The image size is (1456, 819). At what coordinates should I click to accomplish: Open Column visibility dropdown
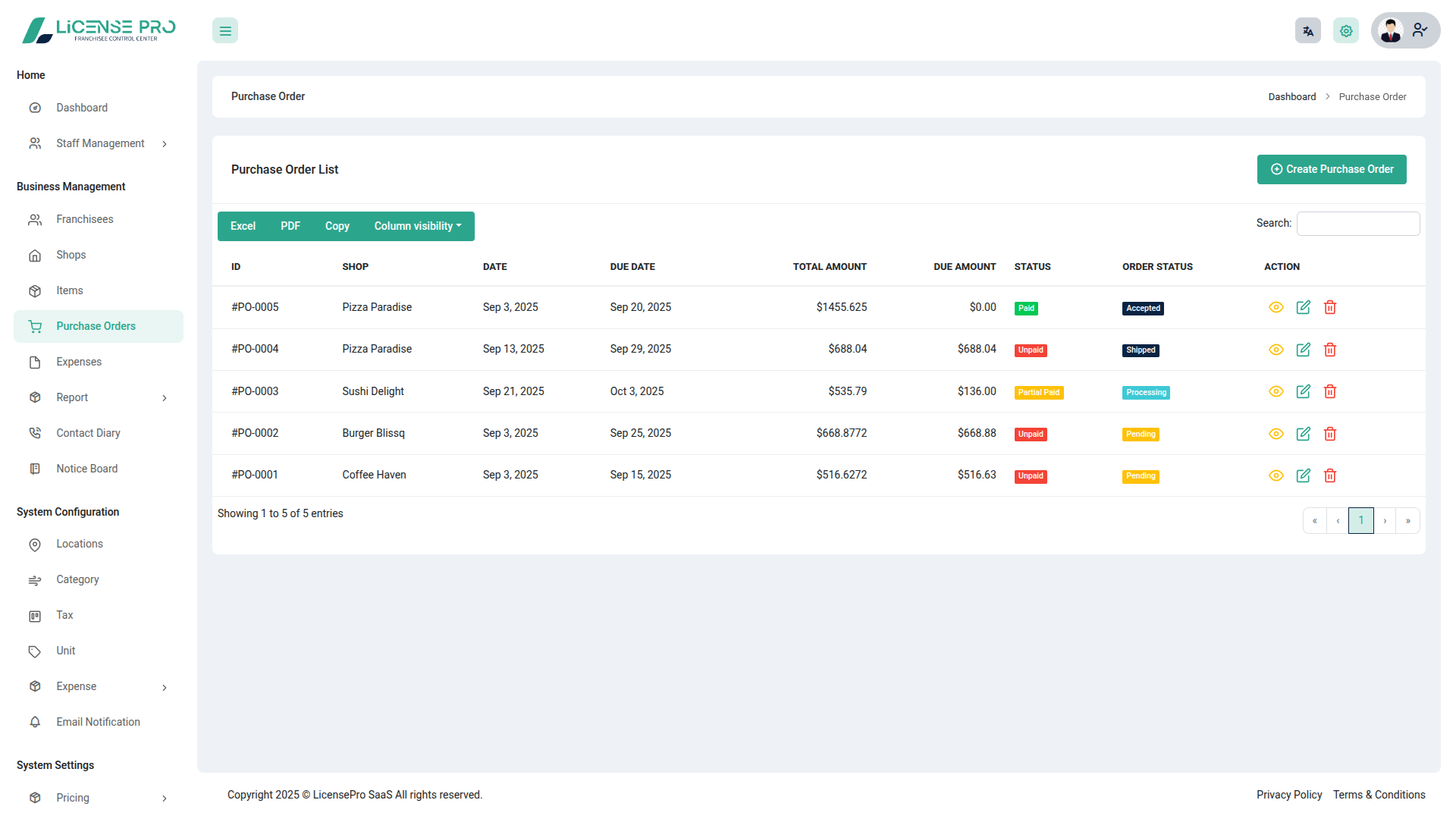tap(417, 226)
